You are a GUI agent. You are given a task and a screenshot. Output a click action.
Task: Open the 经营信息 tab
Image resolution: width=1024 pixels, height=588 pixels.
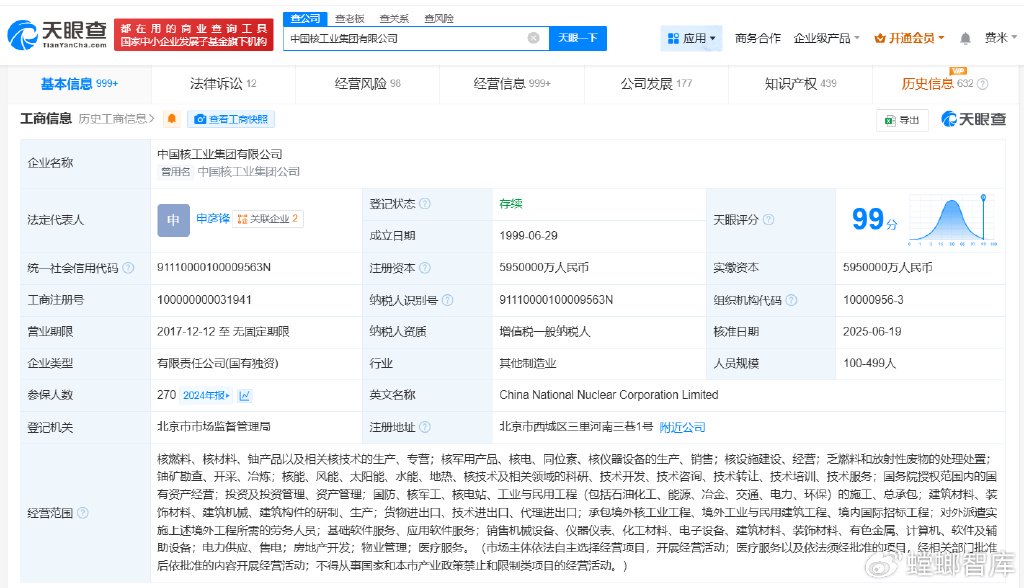click(511, 84)
